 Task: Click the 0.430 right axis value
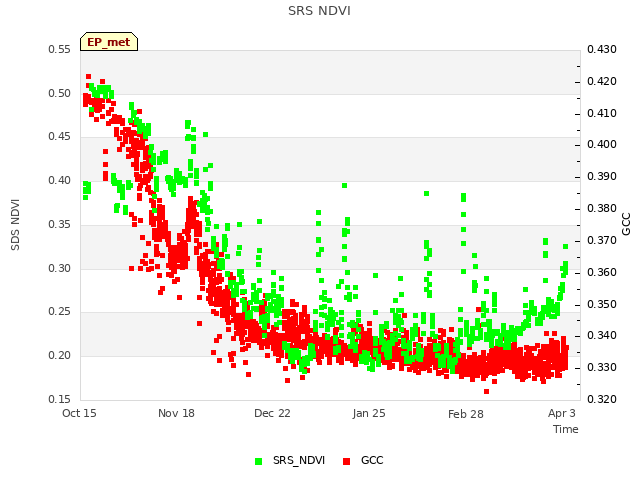click(602, 49)
